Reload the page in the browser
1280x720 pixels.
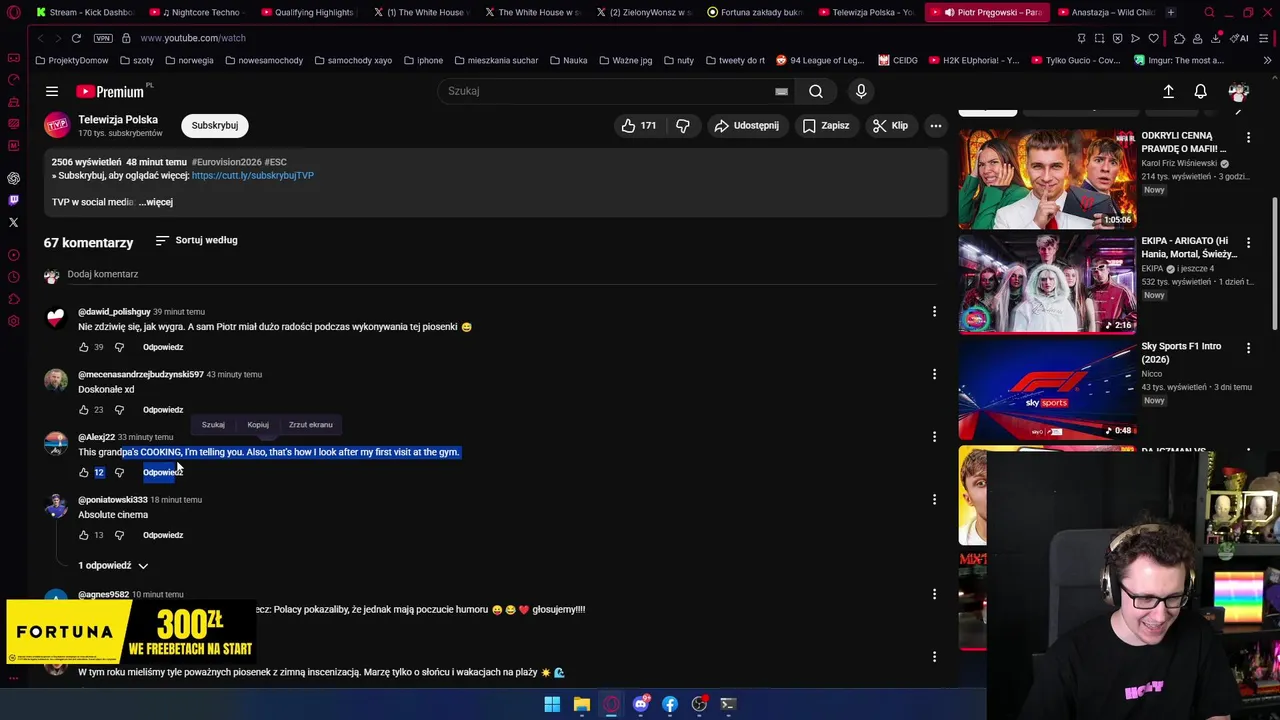pos(76,38)
